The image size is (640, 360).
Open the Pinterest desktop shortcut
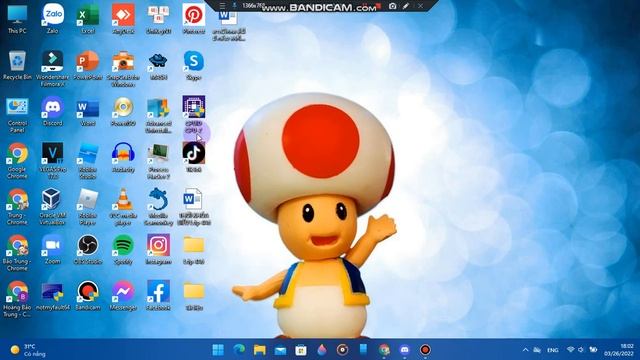[194, 19]
